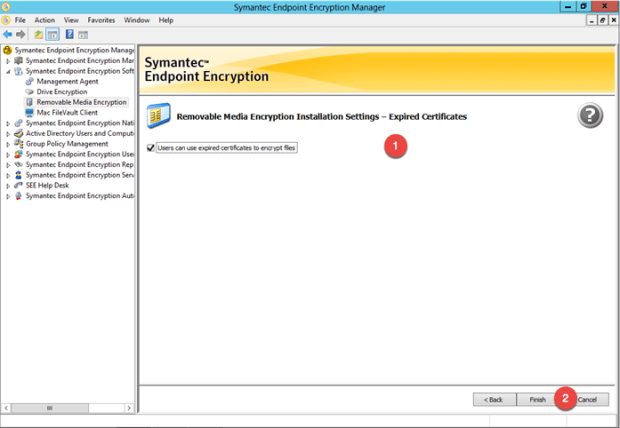620x428 pixels.
Task: Expand Group Policy Management node
Action: (x=8, y=143)
